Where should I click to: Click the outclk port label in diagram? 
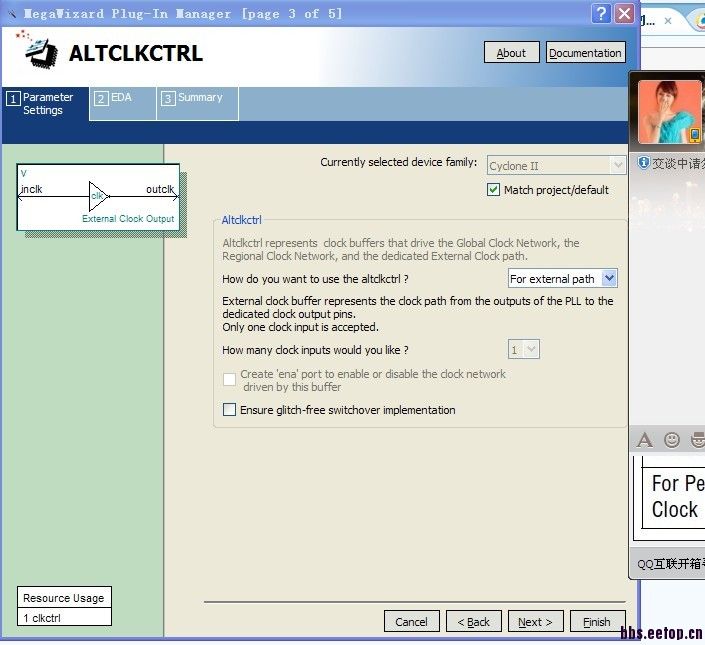[x=160, y=189]
